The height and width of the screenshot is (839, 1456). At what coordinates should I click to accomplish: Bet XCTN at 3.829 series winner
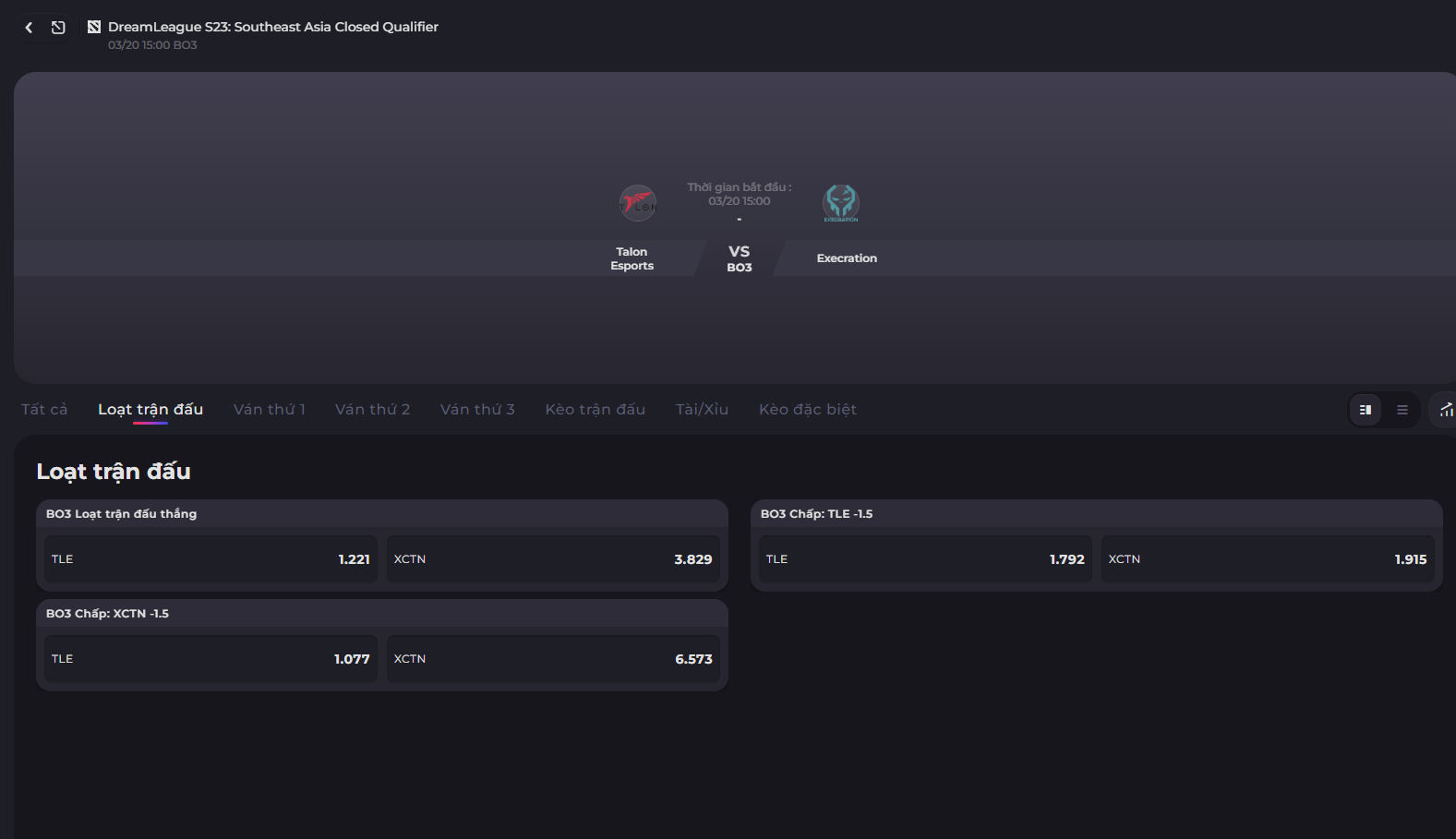pyautogui.click(x=553, y=559)
